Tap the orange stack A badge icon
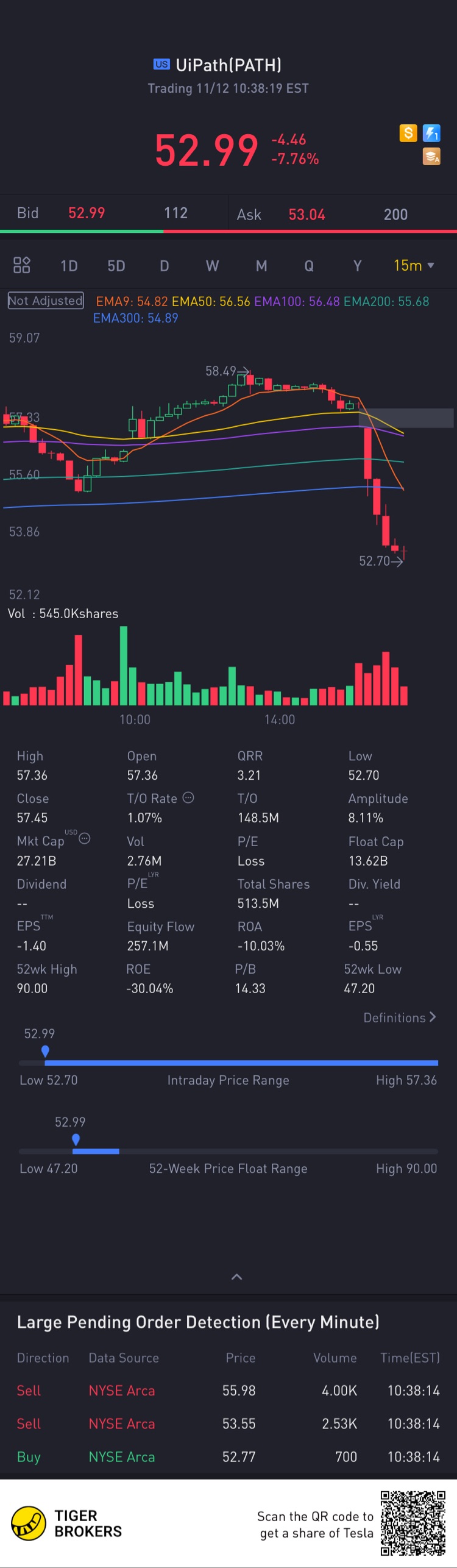 (x=431, y=157)
